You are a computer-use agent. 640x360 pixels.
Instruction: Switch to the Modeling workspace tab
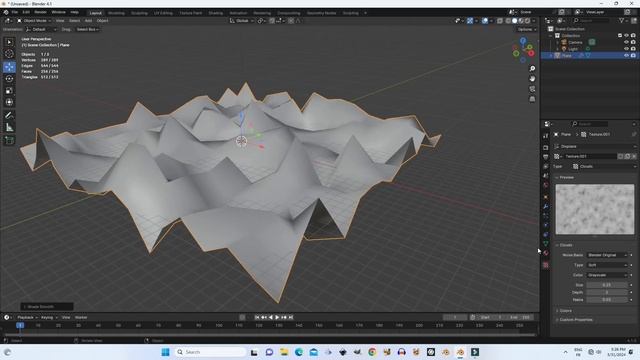(x=116, y=13)
